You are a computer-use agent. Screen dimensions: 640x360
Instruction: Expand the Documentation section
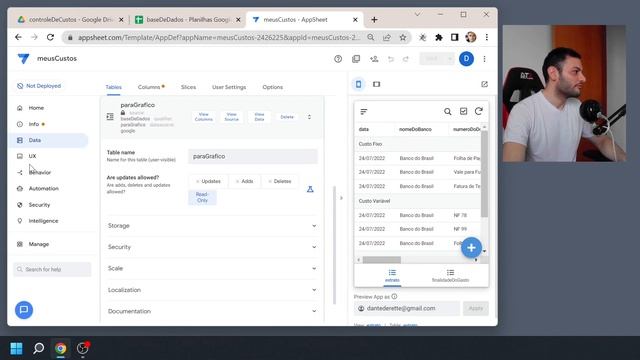(211, 311)
